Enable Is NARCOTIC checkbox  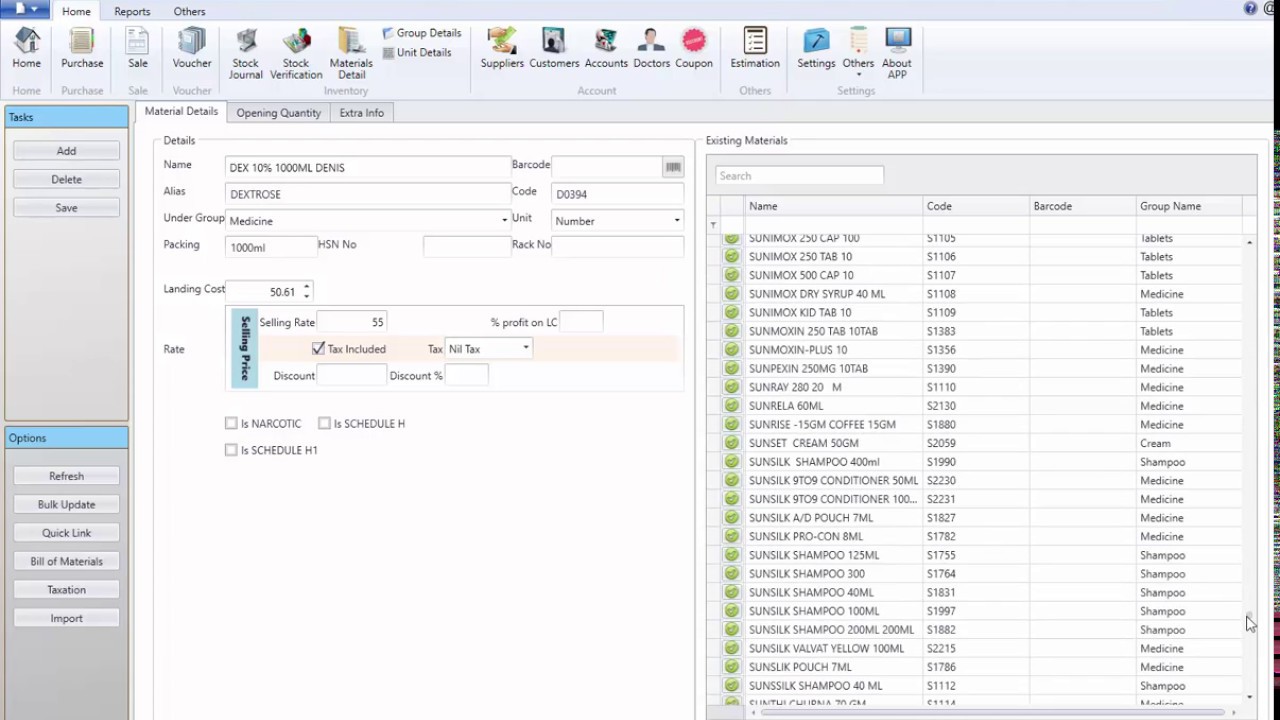coord(231,424)
